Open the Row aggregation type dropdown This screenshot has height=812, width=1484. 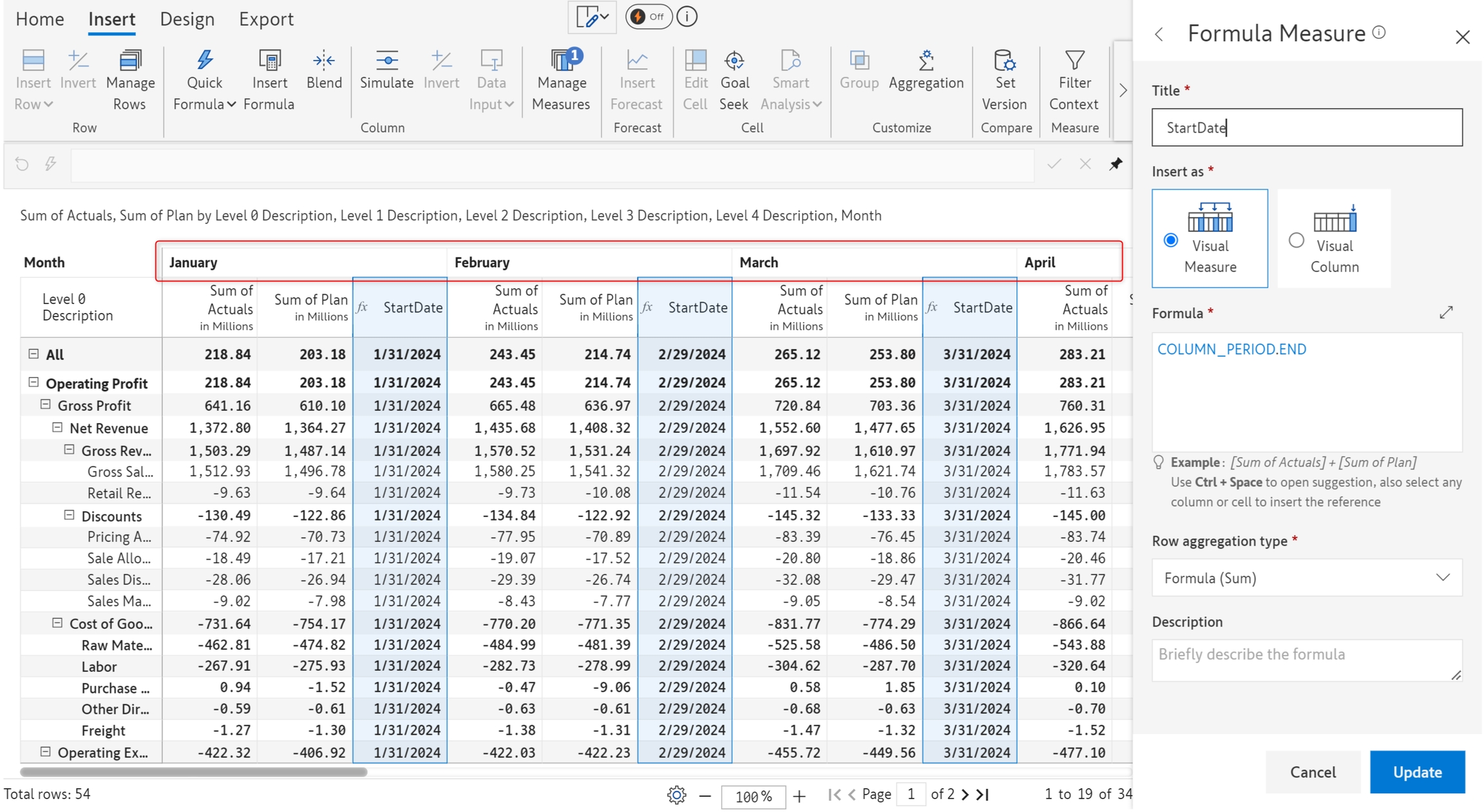pos(1306,578)
